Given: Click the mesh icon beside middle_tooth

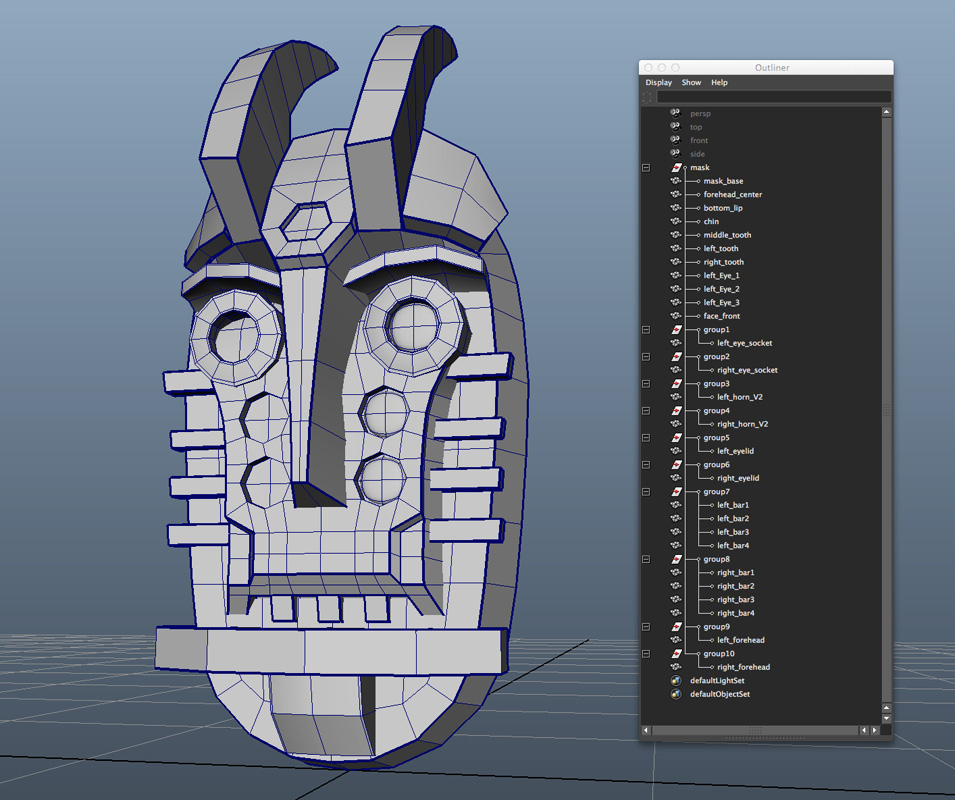Looking at the screenshot, I should point(675,234).
